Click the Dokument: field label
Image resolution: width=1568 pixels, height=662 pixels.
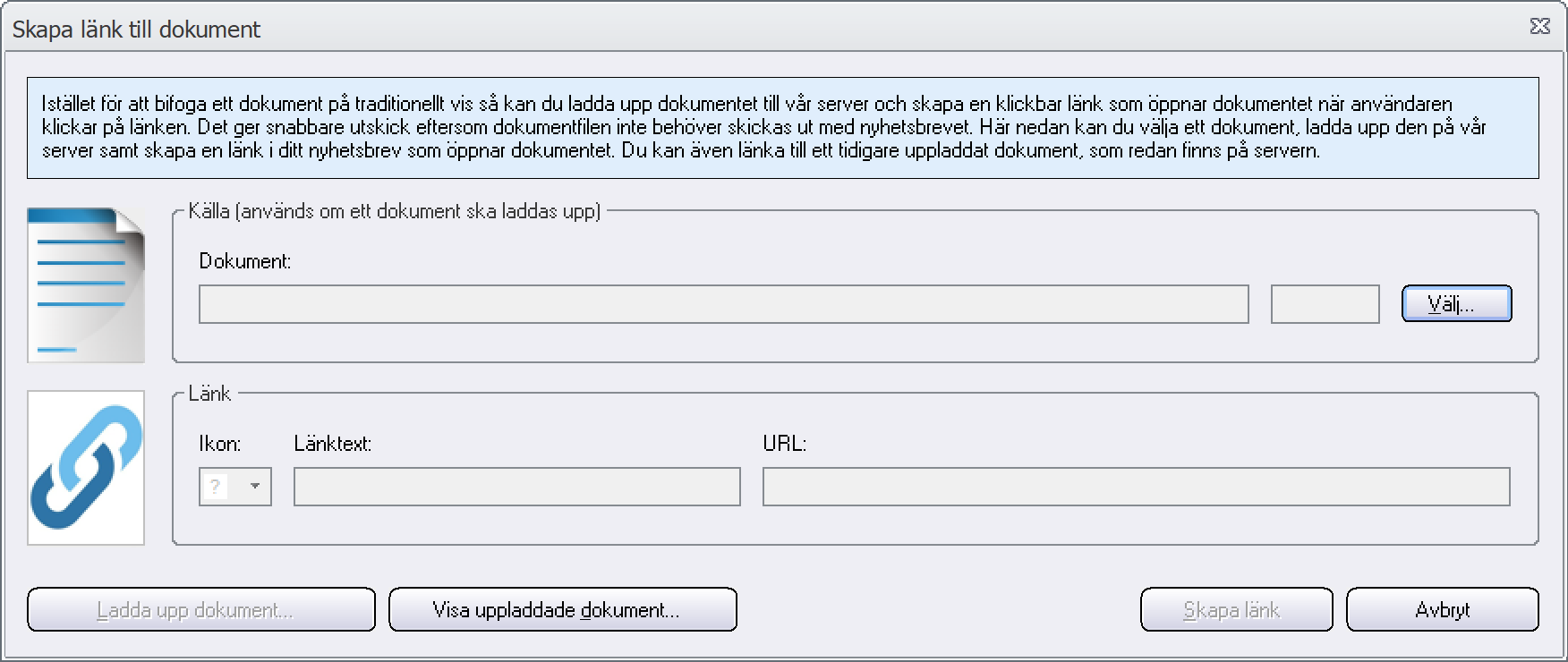(245, 261)
